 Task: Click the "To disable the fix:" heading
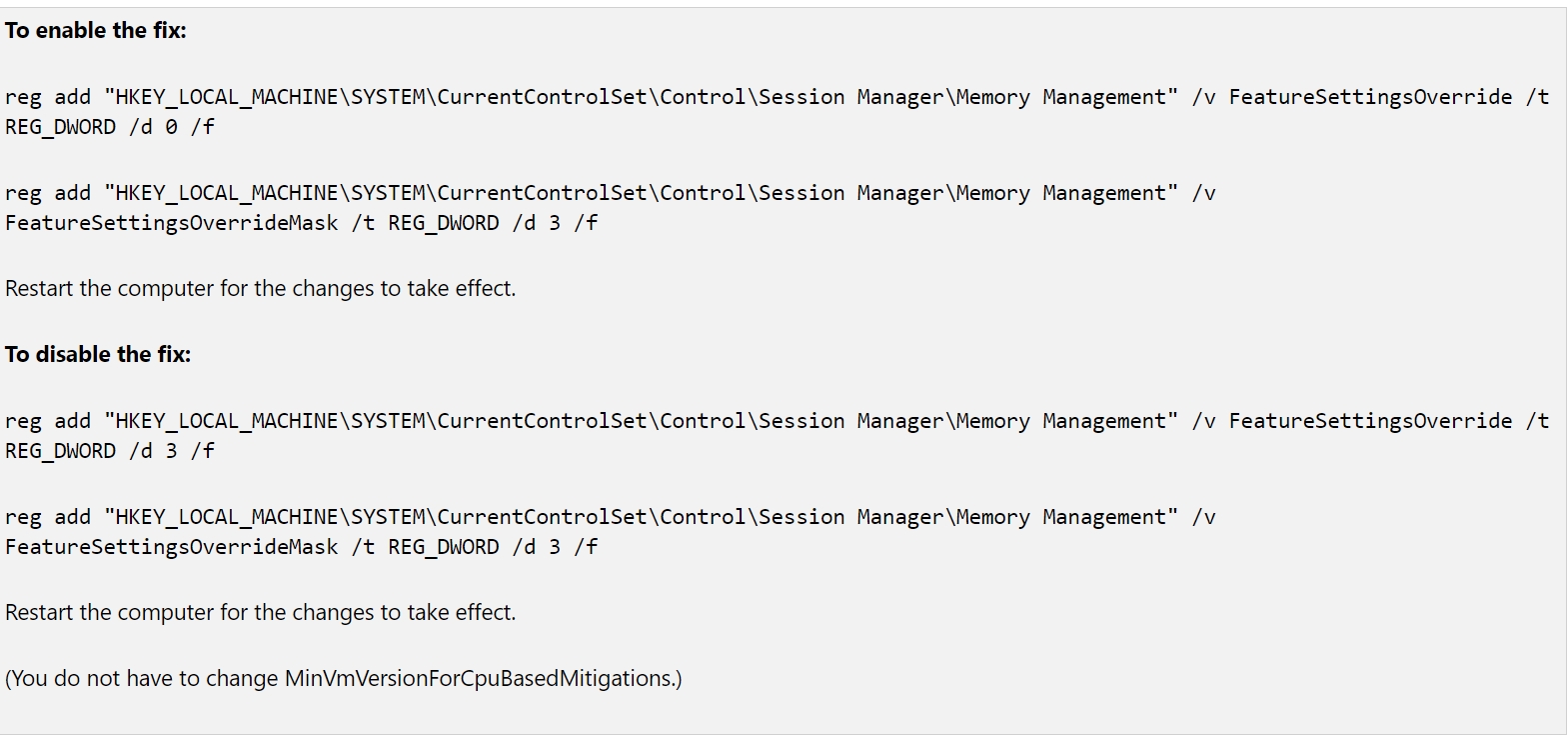(97, 355)
